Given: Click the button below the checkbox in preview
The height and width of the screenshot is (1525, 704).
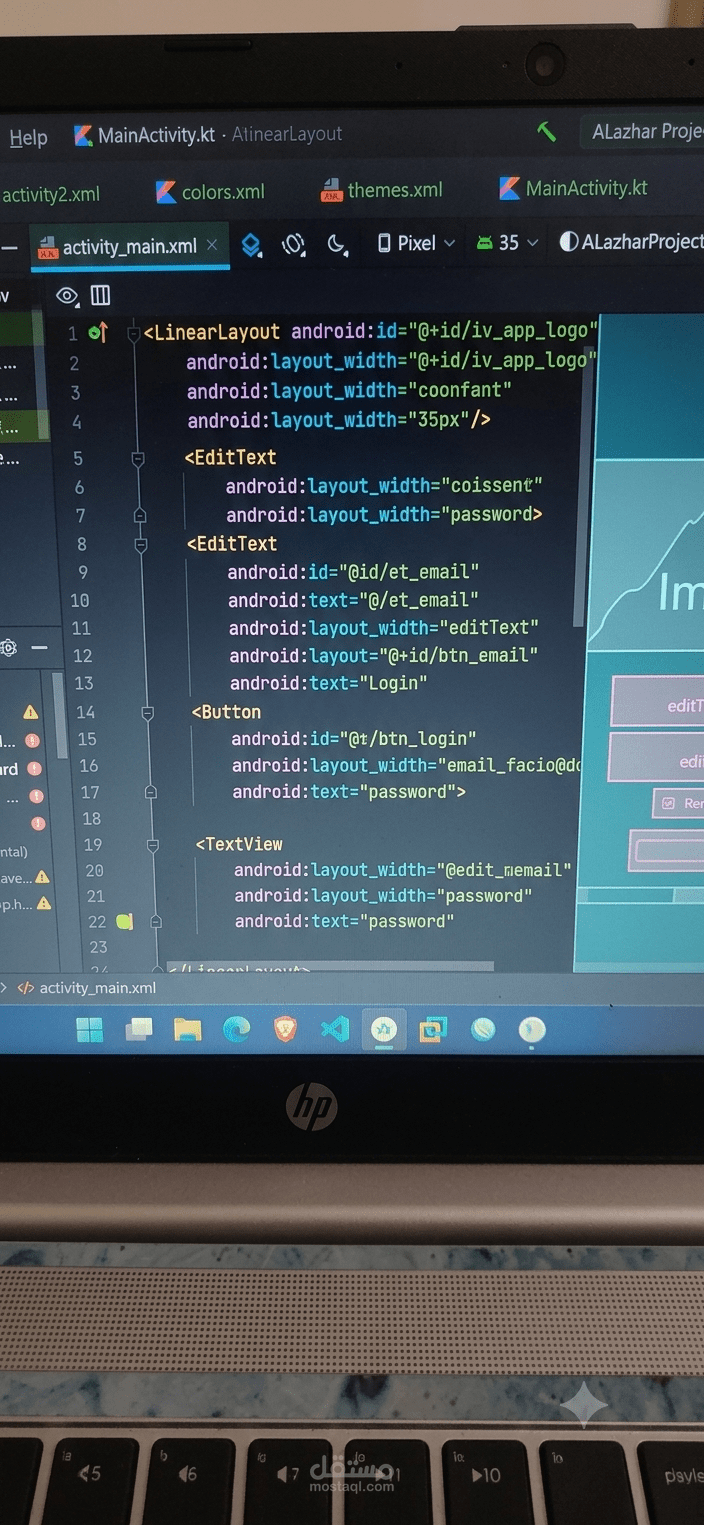Looking at the screenshot, I should (666, 851).
